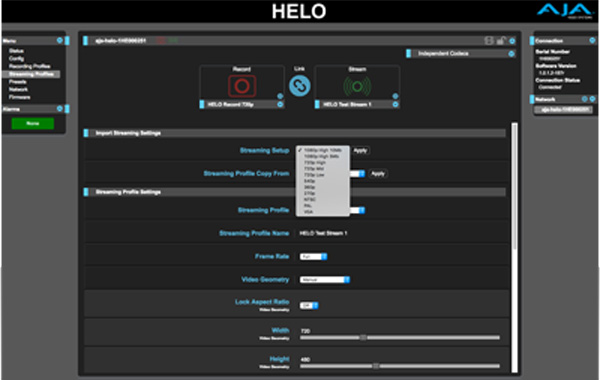Click the red Record button icon

coord(242,86)
